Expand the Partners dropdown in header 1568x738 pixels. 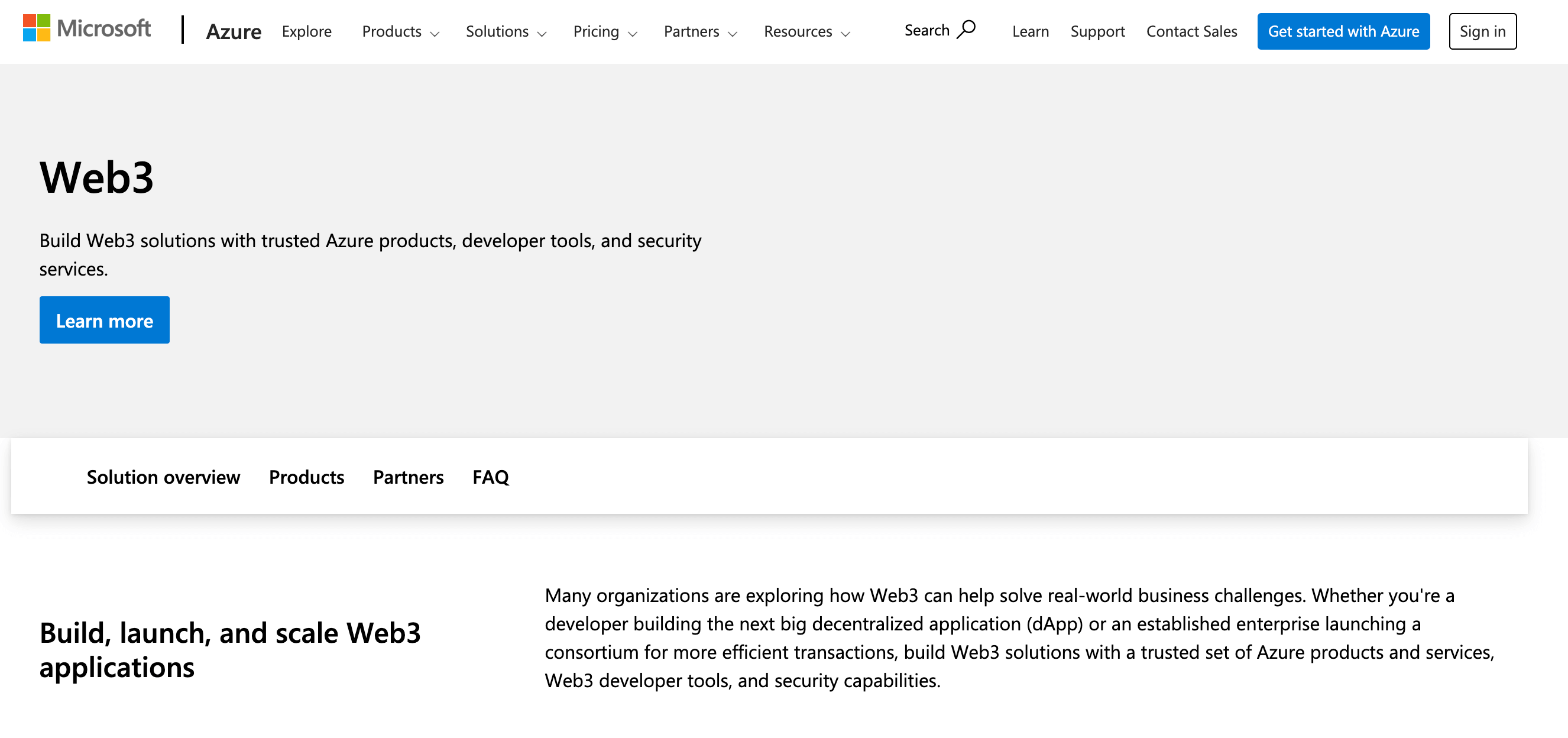click(699, 31)
